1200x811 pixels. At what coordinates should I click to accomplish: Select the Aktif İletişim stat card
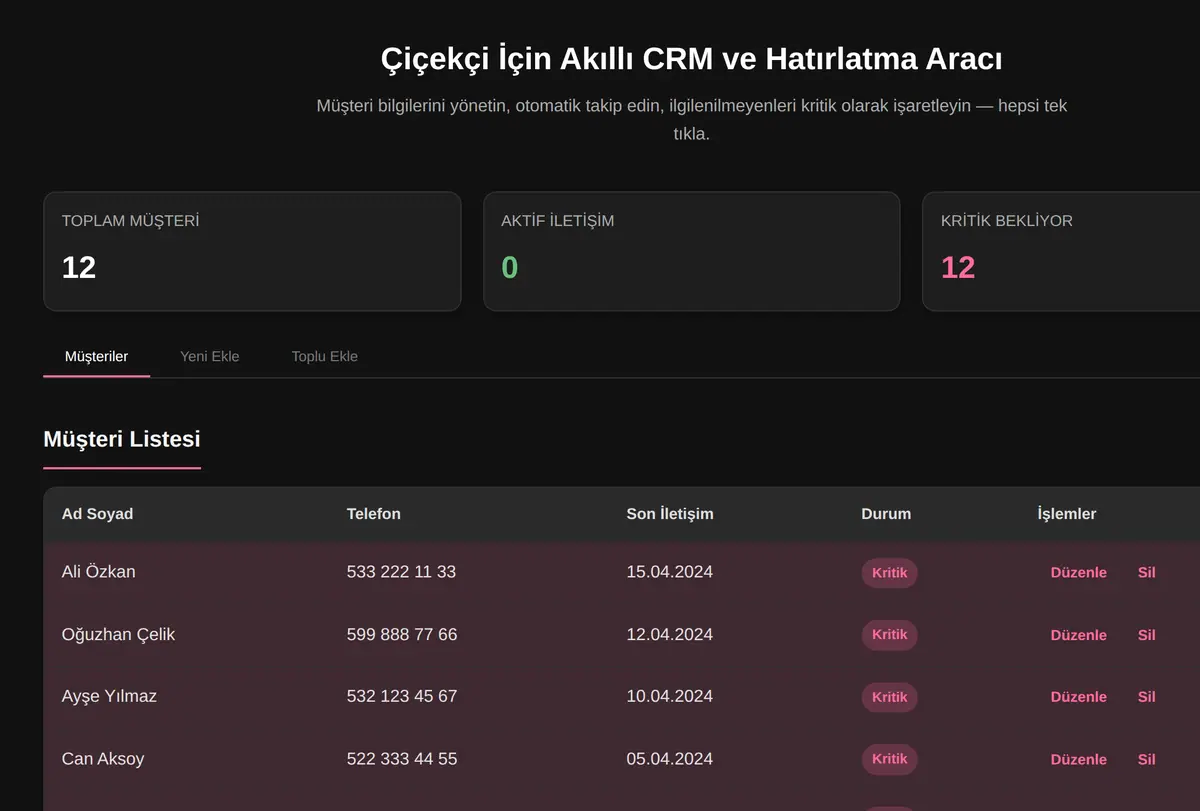(x=691, y=251)
